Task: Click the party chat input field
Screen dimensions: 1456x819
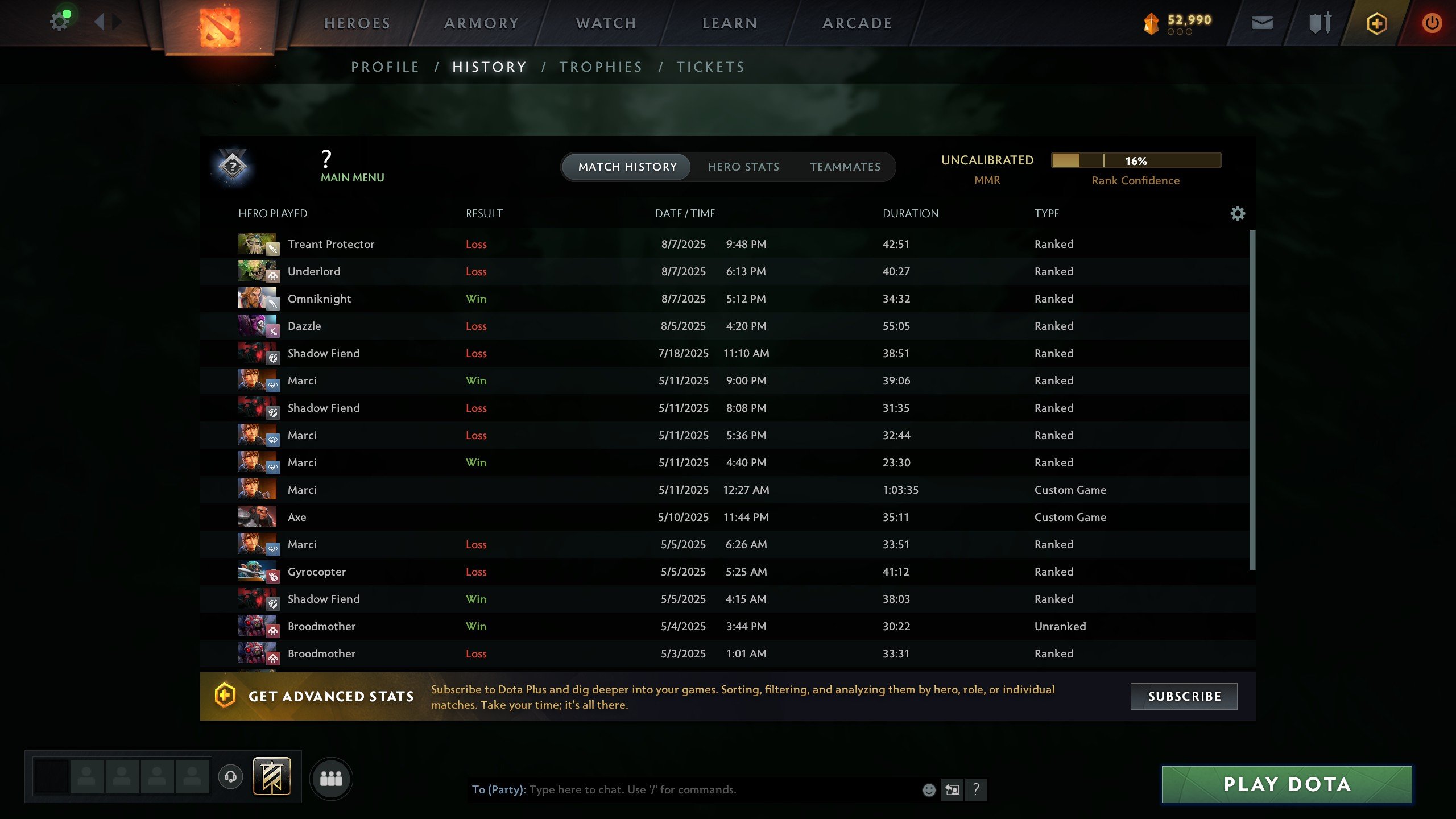Action: pos(694,789)
